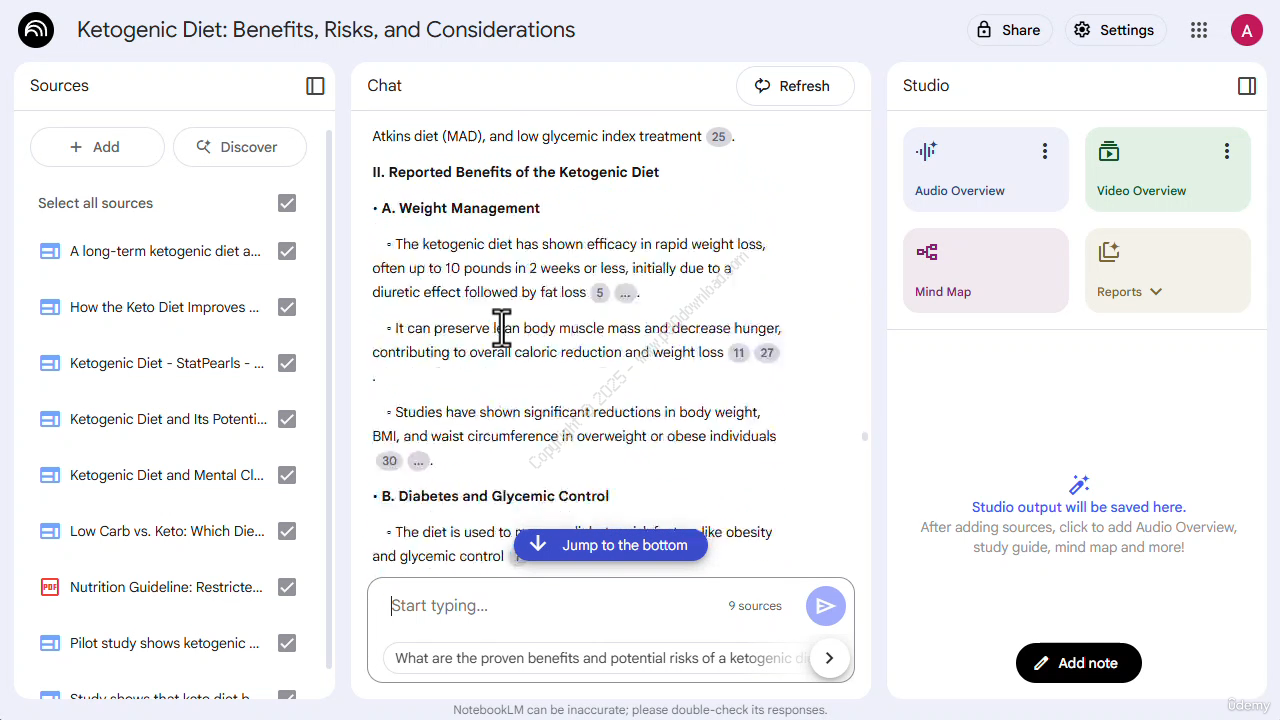This screenshot has width=1280, height=720.
Task: Add a note in Studio
Action: 1078,663
